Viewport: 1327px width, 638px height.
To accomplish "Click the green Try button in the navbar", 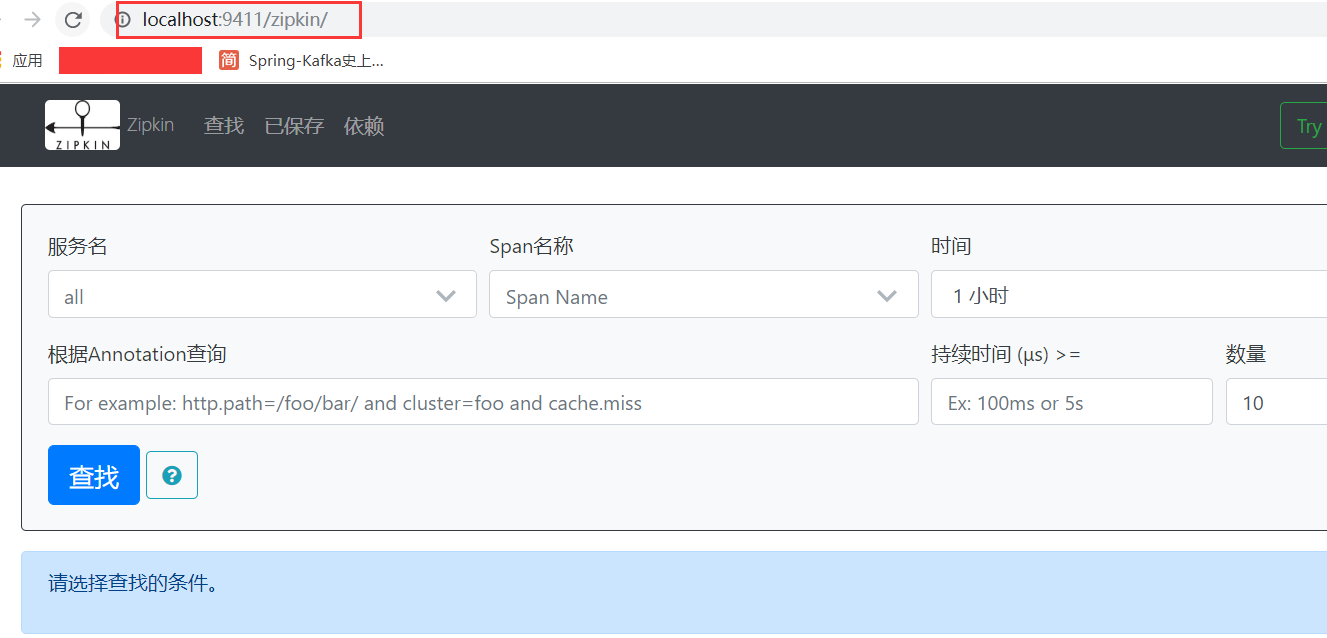I will click(x=1304, y=126).
